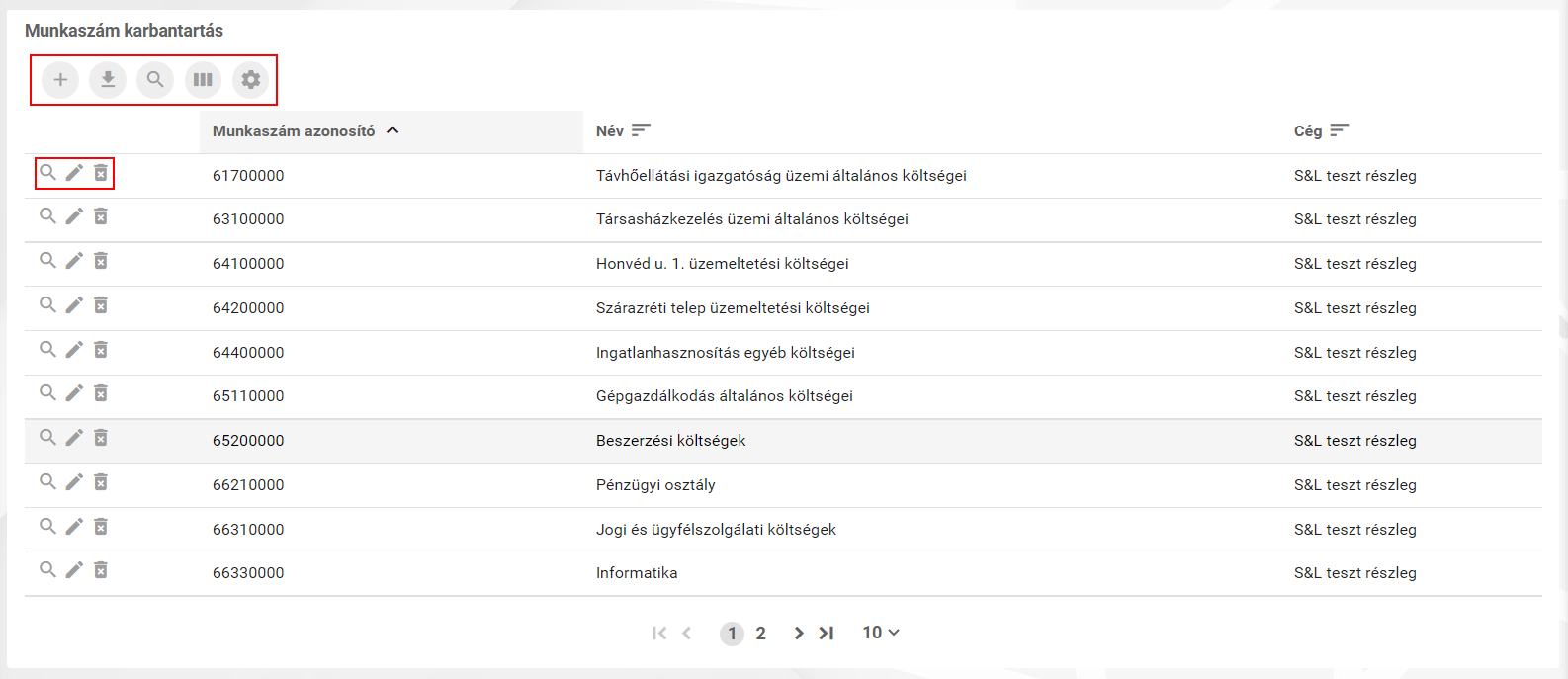Image resolution: width=1568 pixels, height=679 pixels.
Task: Select the Gépgazdálkodás általános költségei row
Action: point(724,396)
